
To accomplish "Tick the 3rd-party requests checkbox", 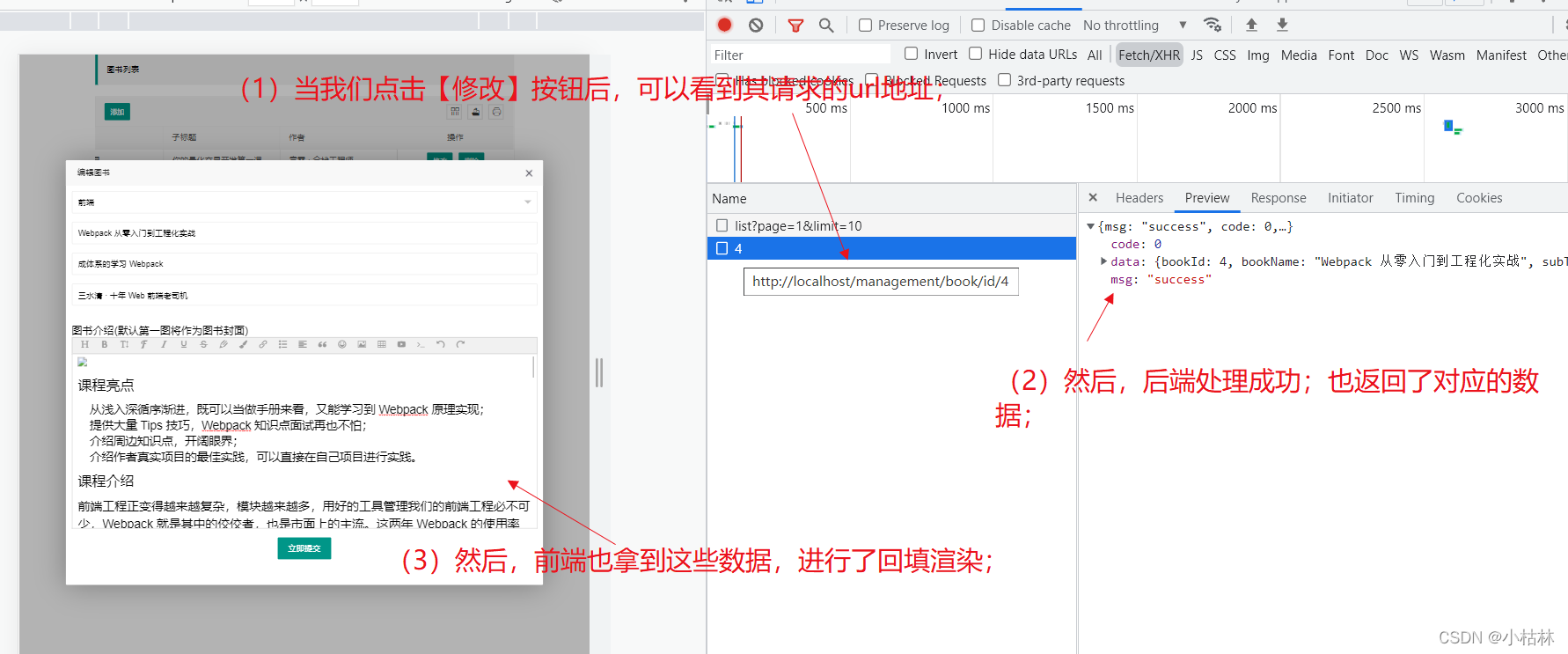I will point(1004,80).
